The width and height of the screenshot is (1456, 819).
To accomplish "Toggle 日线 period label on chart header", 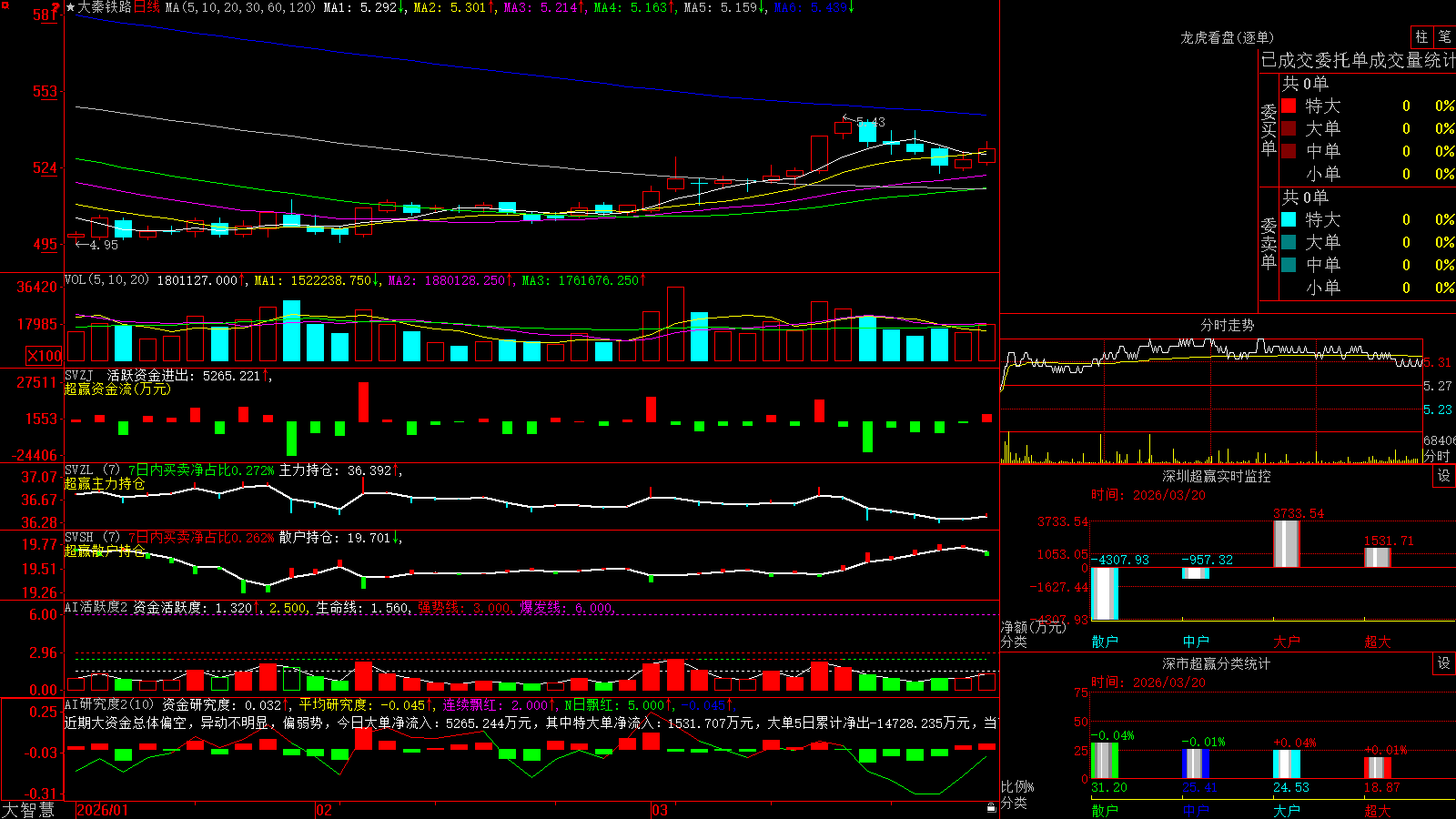I will click(x=147, y=7).
